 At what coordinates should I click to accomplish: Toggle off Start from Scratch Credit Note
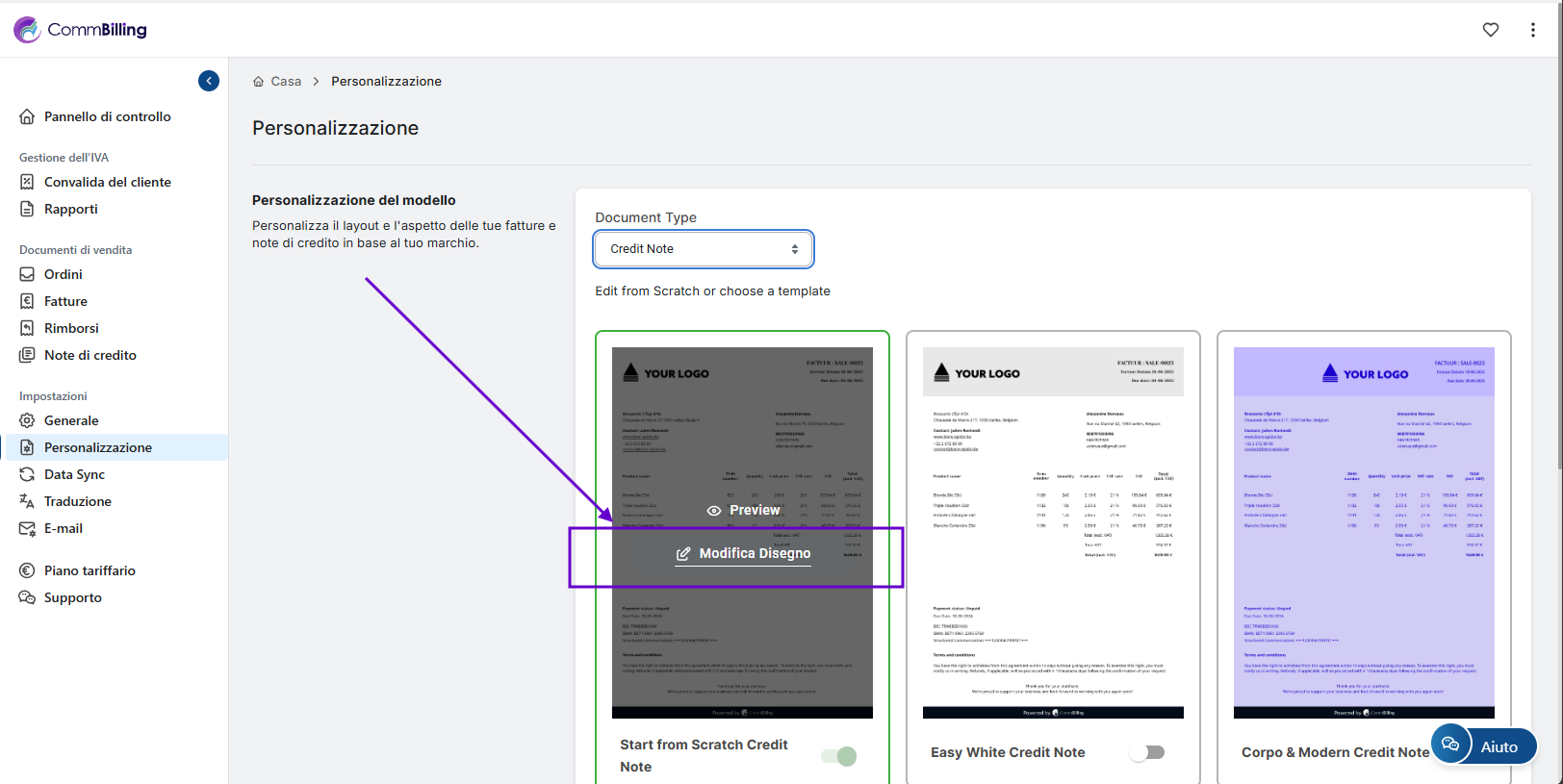(838, 756)
